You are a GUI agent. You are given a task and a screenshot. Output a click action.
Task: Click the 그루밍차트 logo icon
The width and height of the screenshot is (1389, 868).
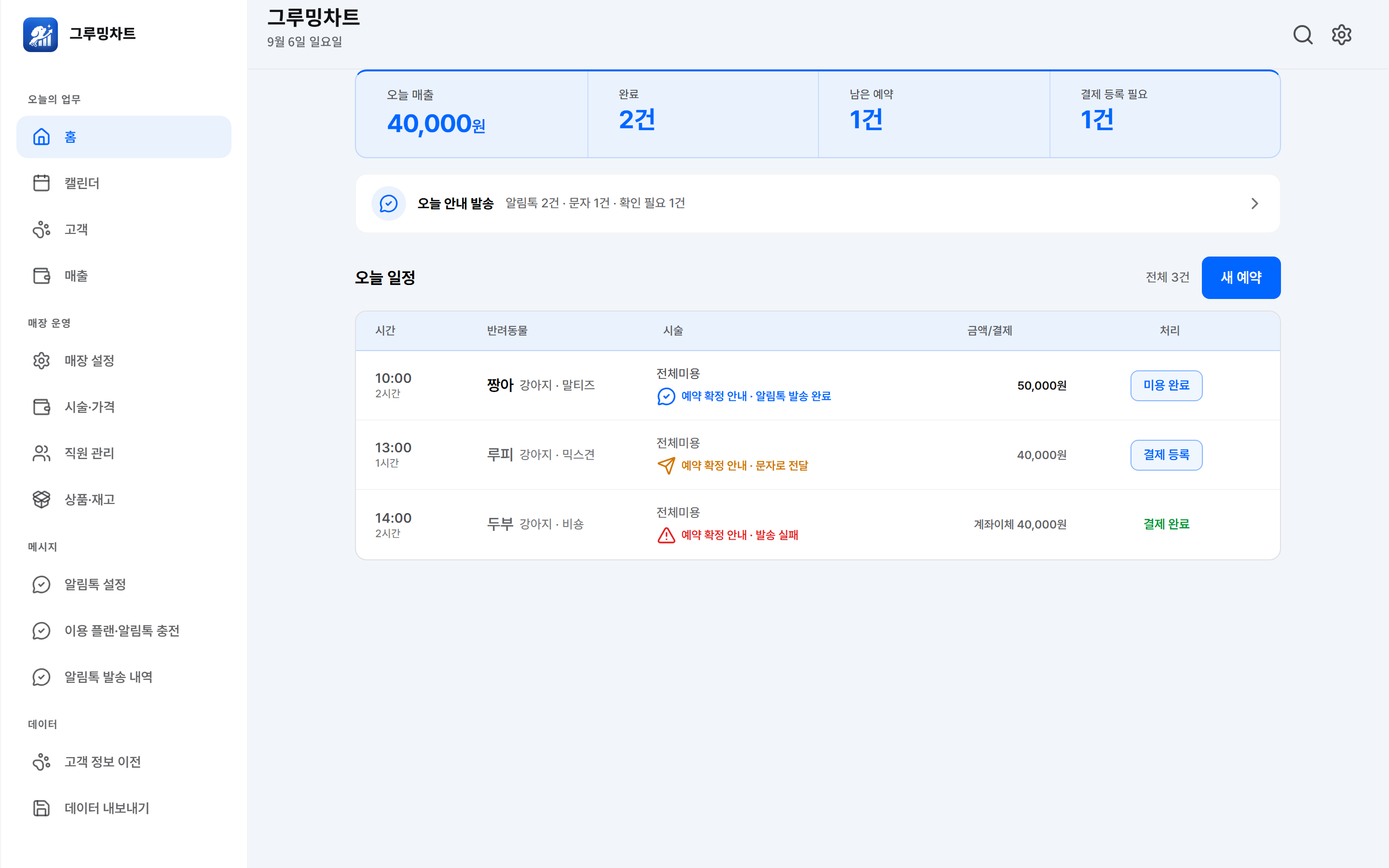tap(40, 34)
